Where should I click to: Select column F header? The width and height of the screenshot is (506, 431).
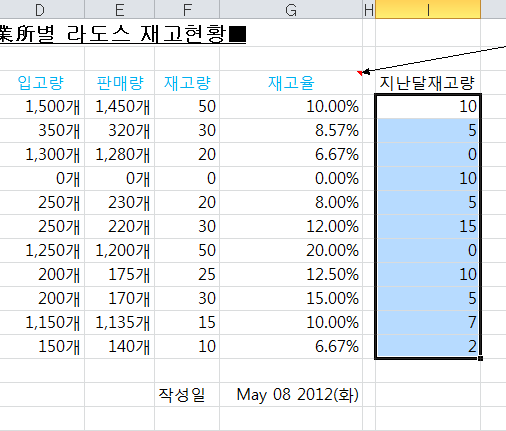point(187,9)
